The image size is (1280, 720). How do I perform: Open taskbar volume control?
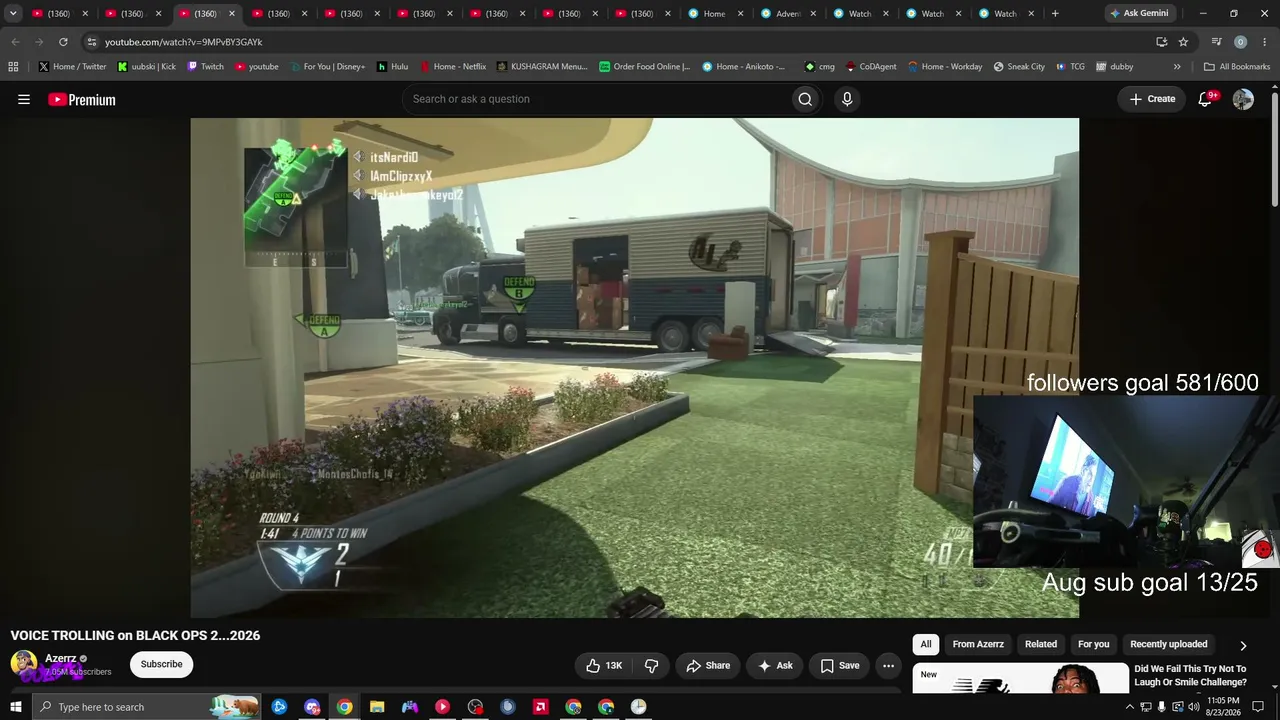coord(1193,707)
